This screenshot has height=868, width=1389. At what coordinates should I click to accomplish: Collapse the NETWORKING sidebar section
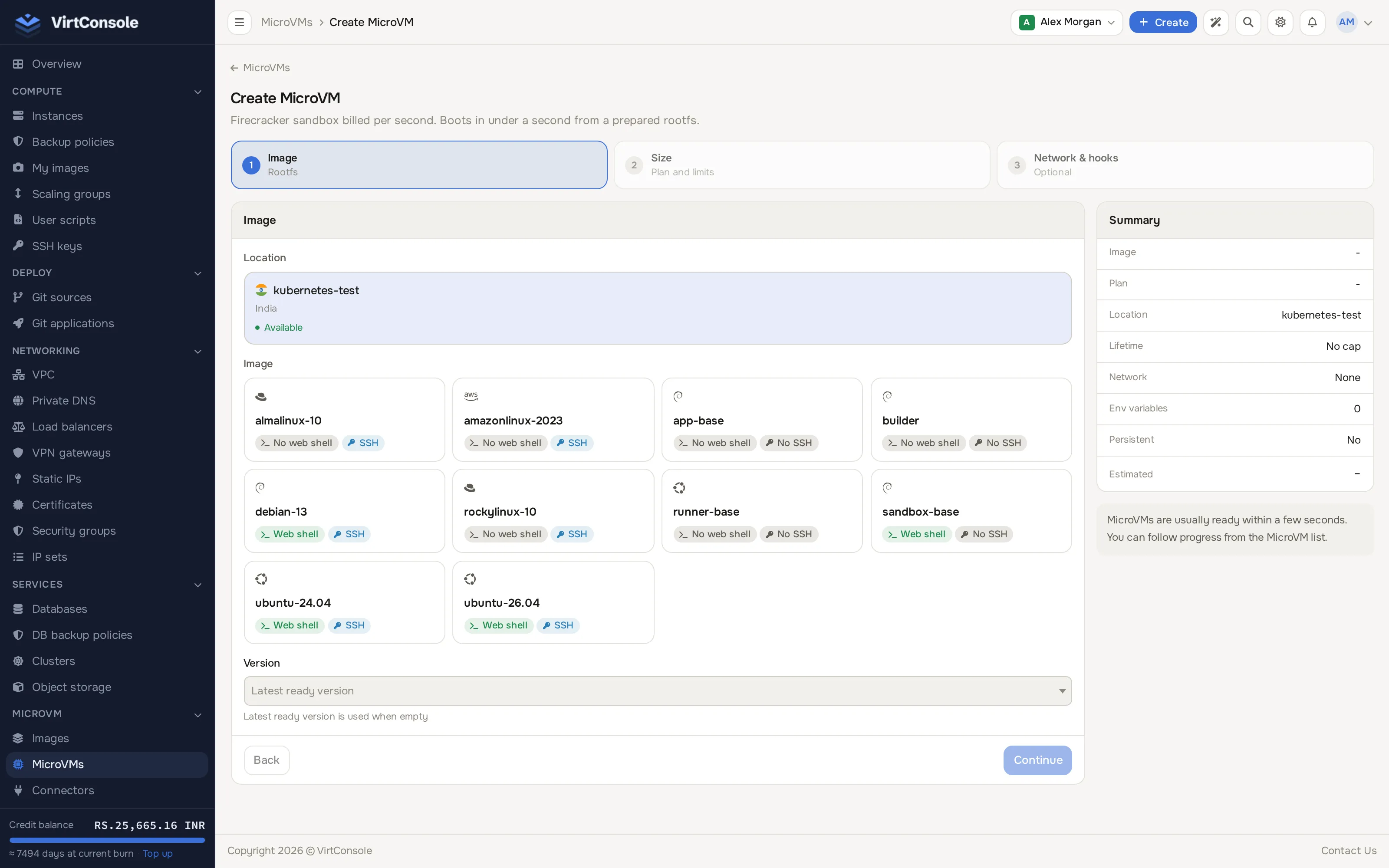point(107,351)
